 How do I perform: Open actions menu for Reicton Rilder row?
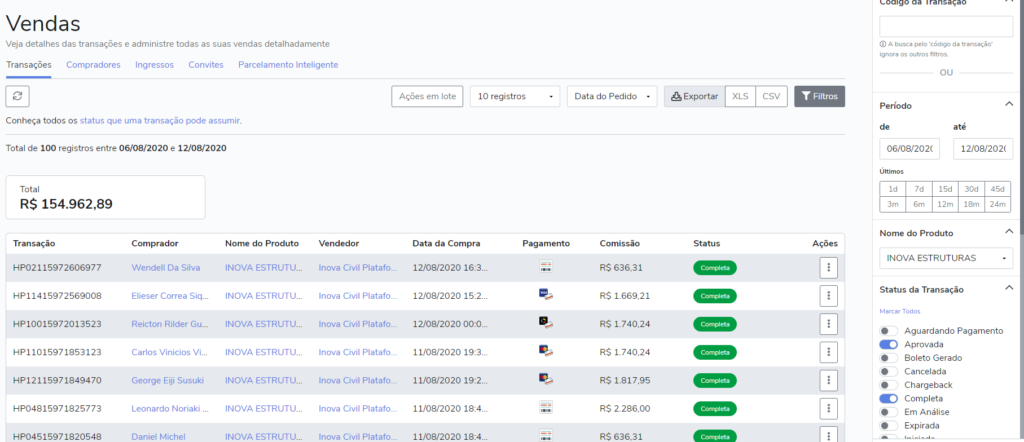828,324
